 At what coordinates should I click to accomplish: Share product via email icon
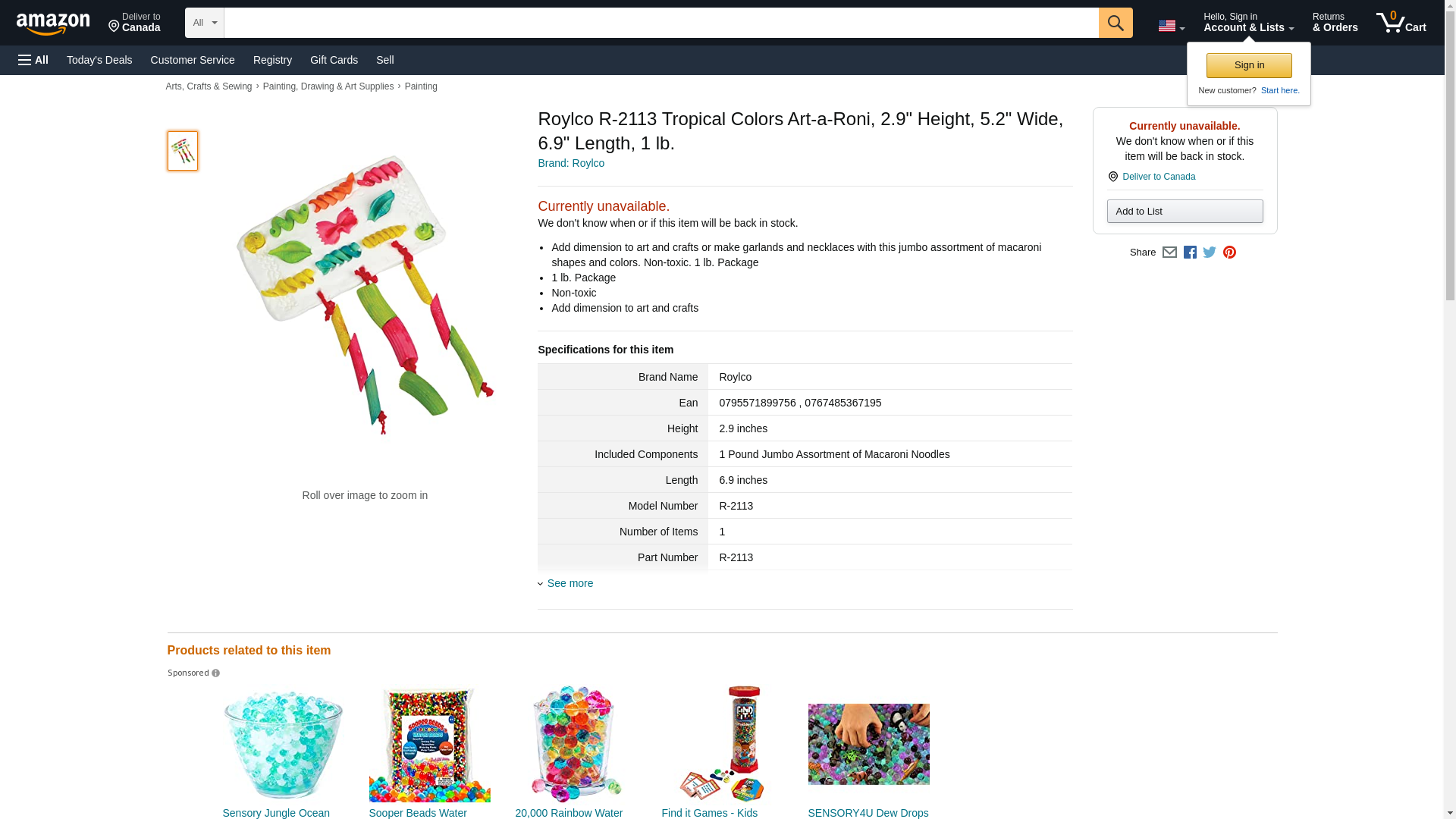pyautogui.click(x=1169, y=253)
